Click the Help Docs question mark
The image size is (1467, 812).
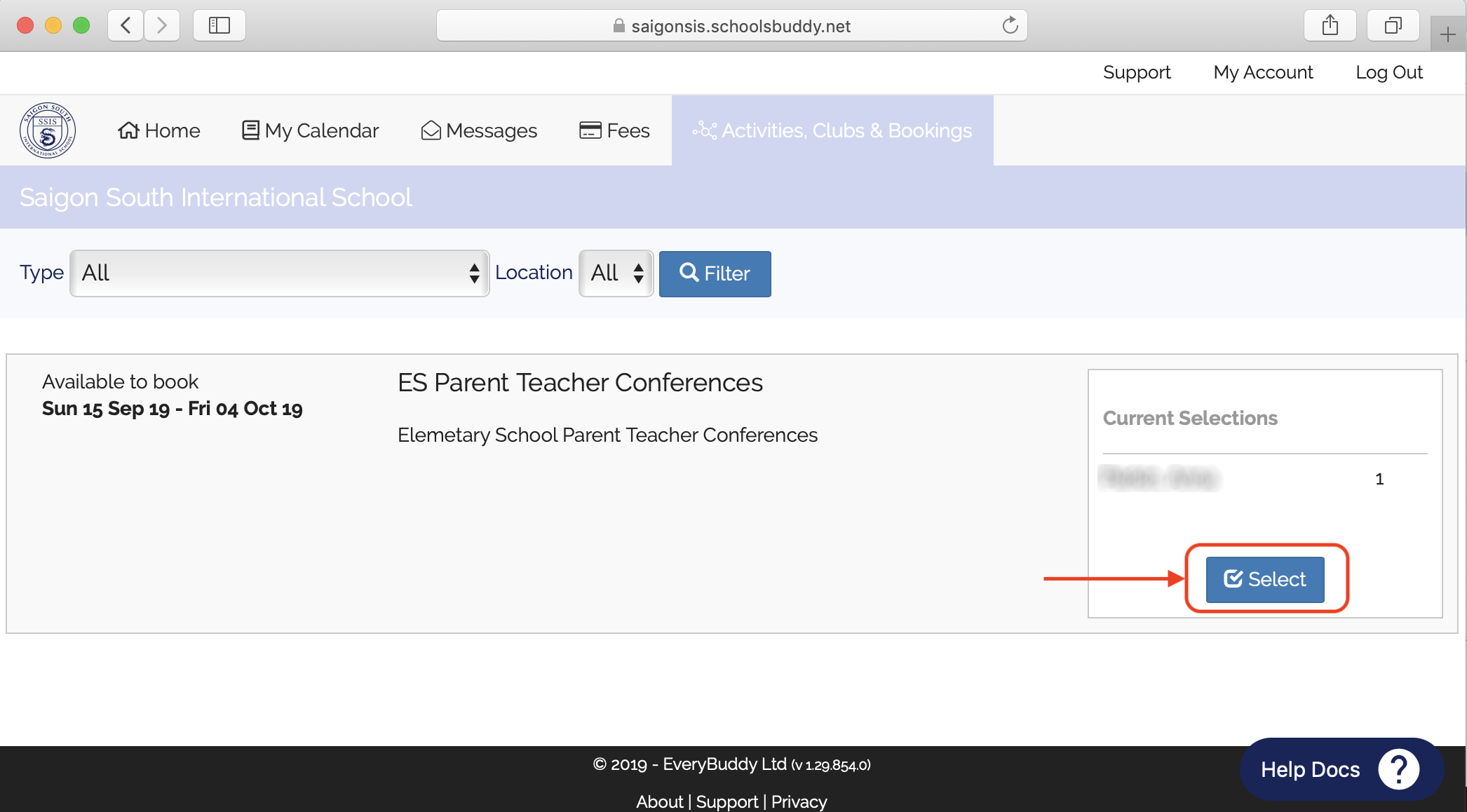tap(1398, 769)
